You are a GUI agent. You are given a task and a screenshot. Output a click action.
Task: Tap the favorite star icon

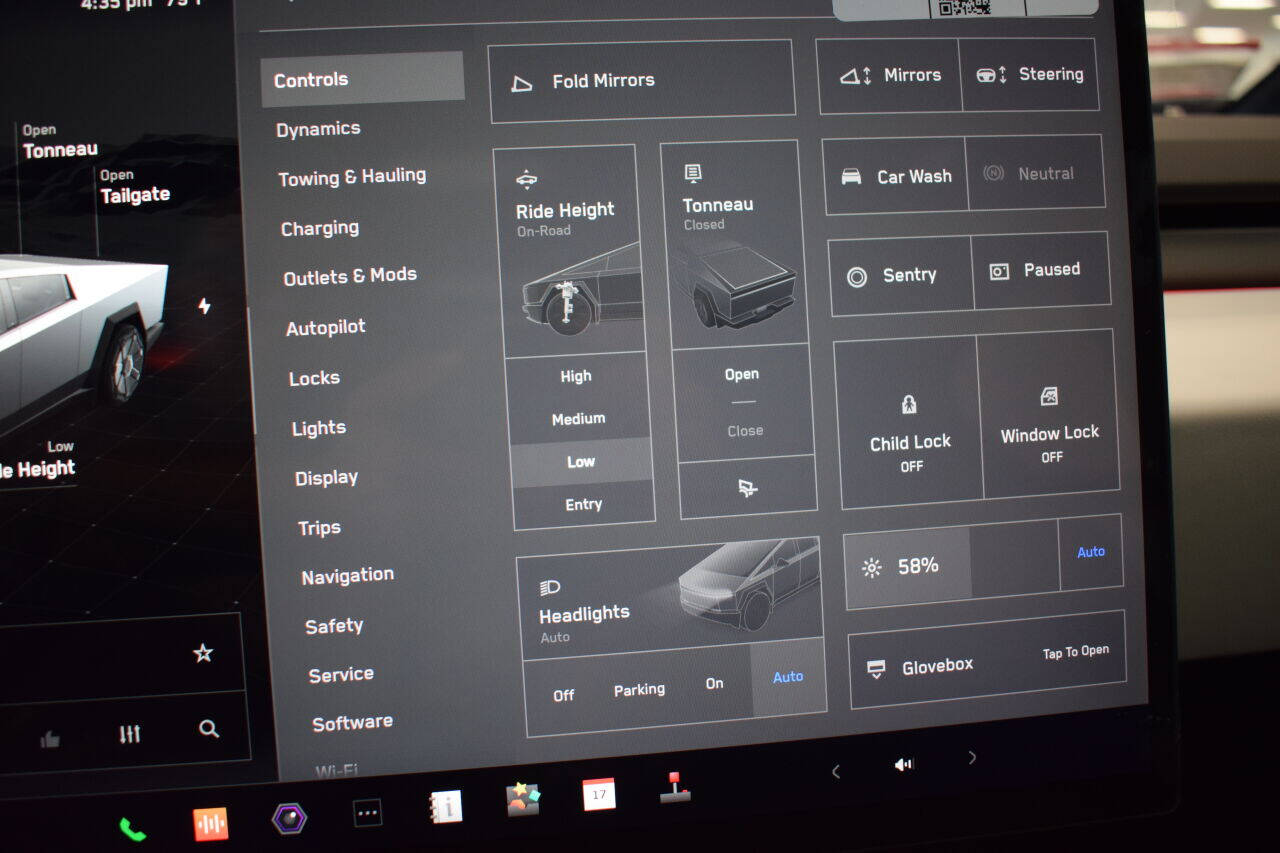click(x=203, y=653)
